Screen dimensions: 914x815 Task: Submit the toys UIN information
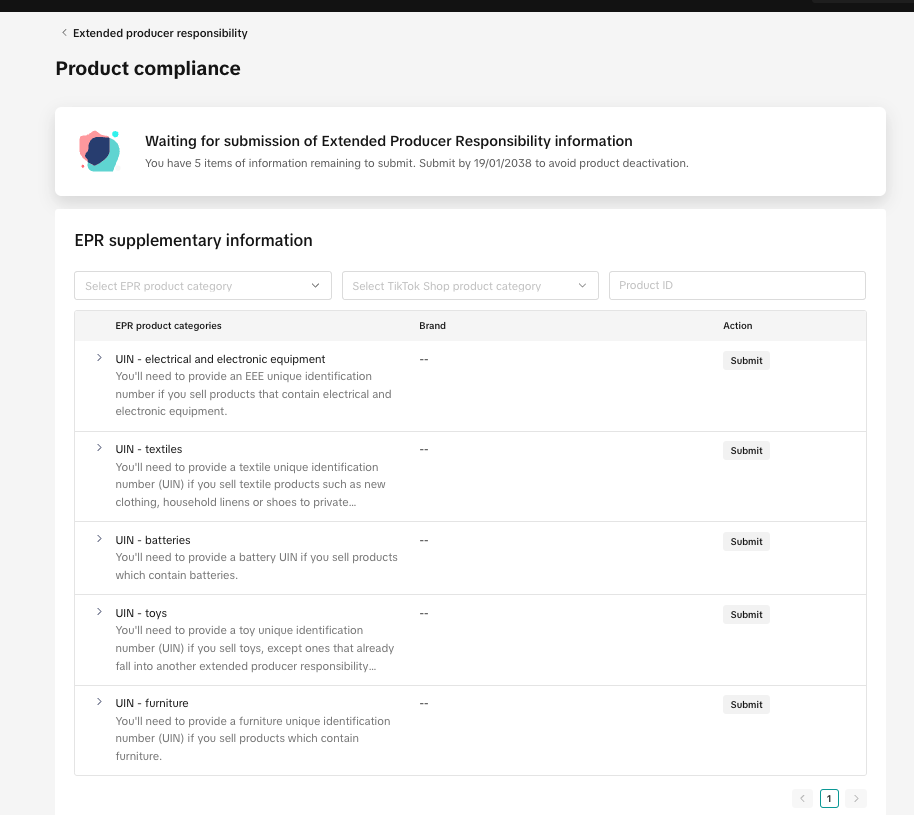pos(746,614)
